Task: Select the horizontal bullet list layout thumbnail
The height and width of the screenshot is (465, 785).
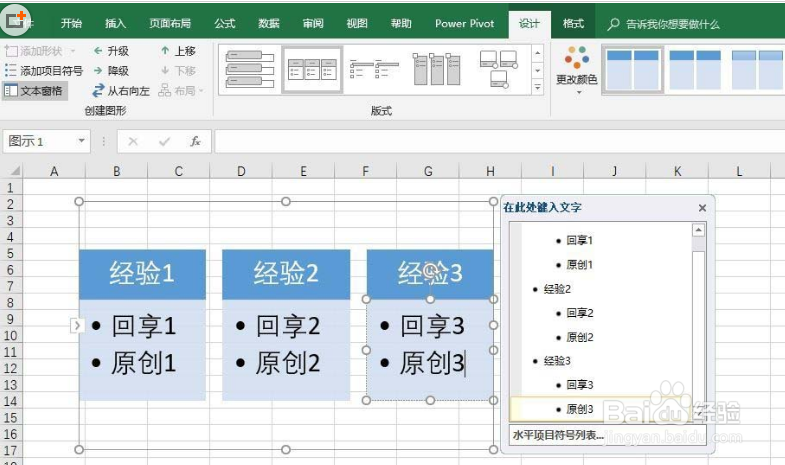Action: tap(312, 70)
